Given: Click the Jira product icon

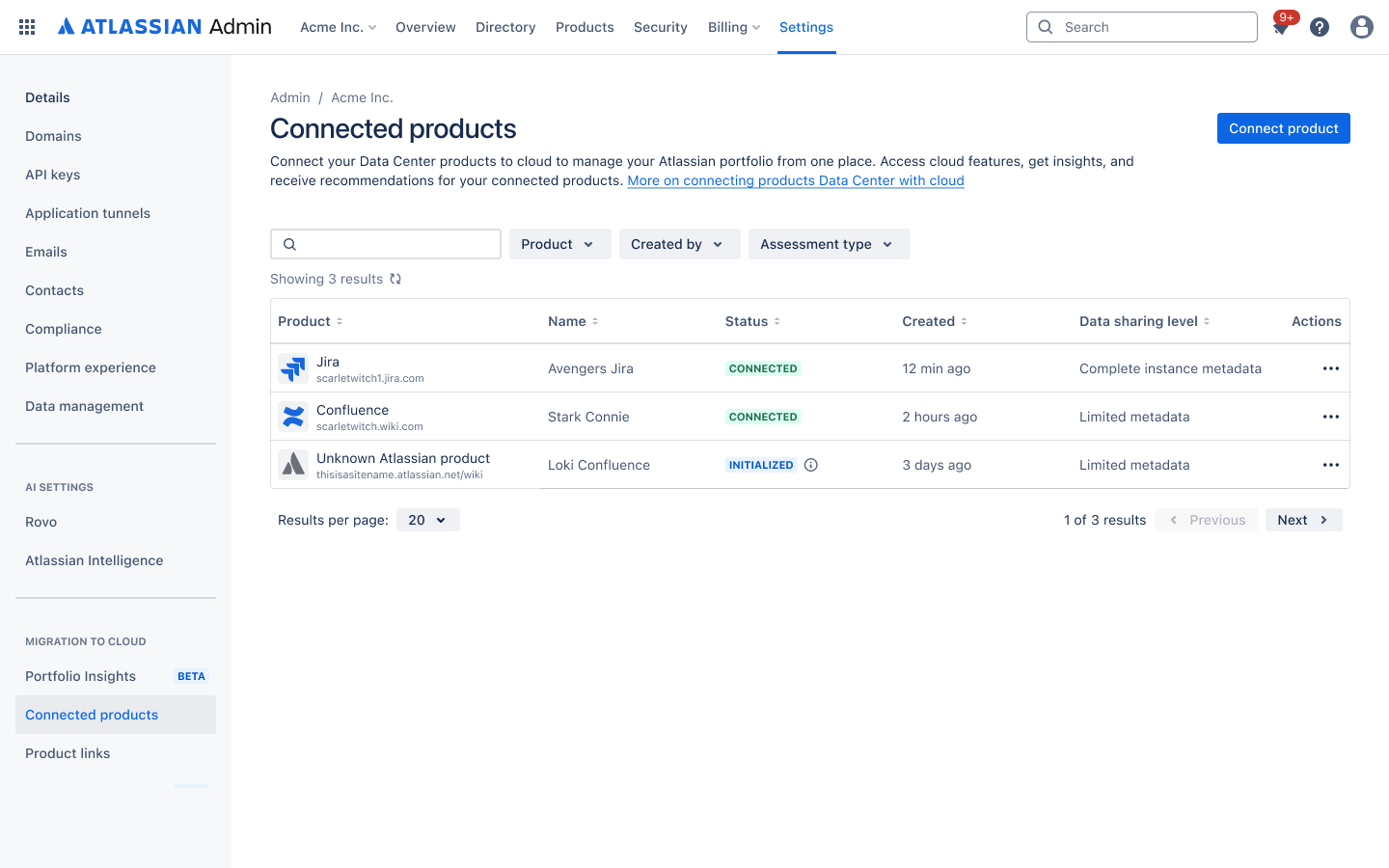Looking at the screenshot, I should tap(293, 368).
